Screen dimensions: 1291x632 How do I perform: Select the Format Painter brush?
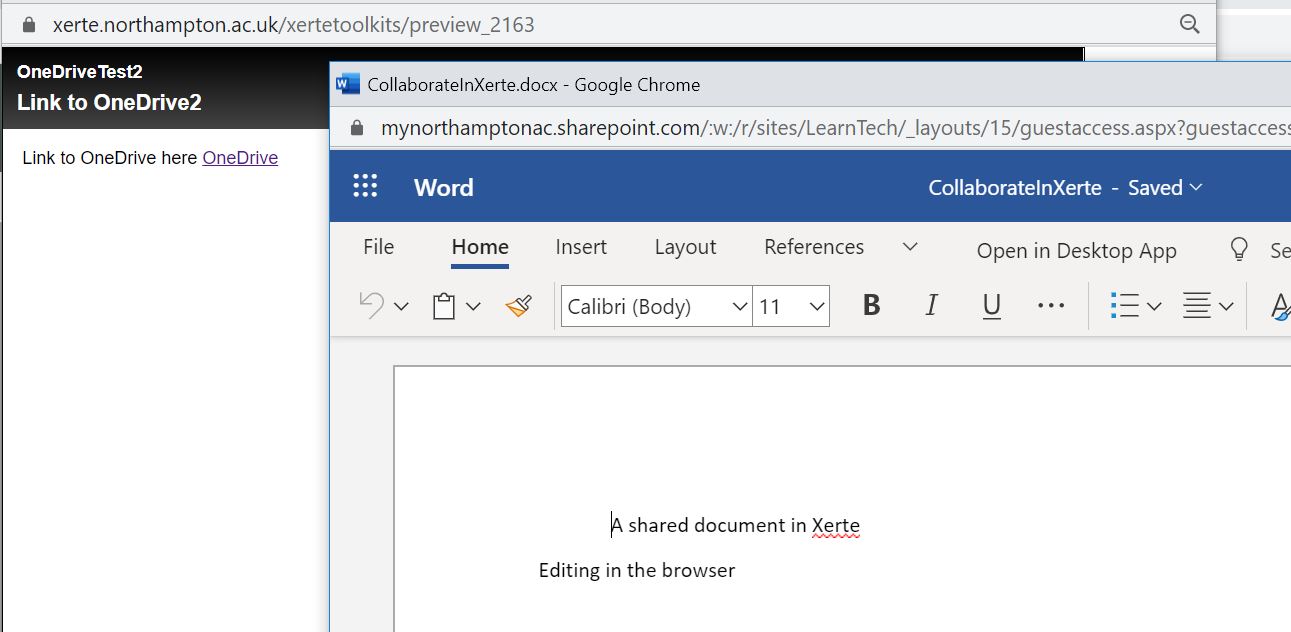pos(518,306)
